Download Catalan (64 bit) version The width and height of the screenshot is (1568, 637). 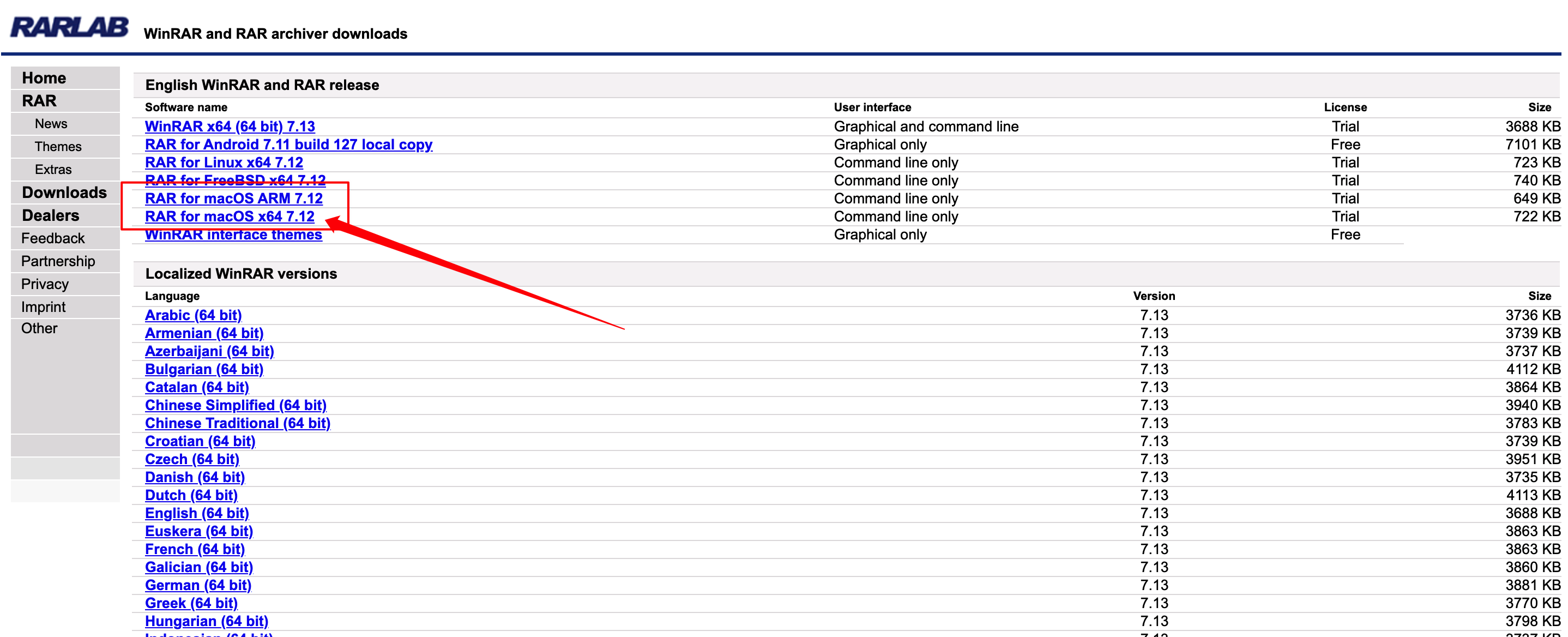click(x=197, y=387)
